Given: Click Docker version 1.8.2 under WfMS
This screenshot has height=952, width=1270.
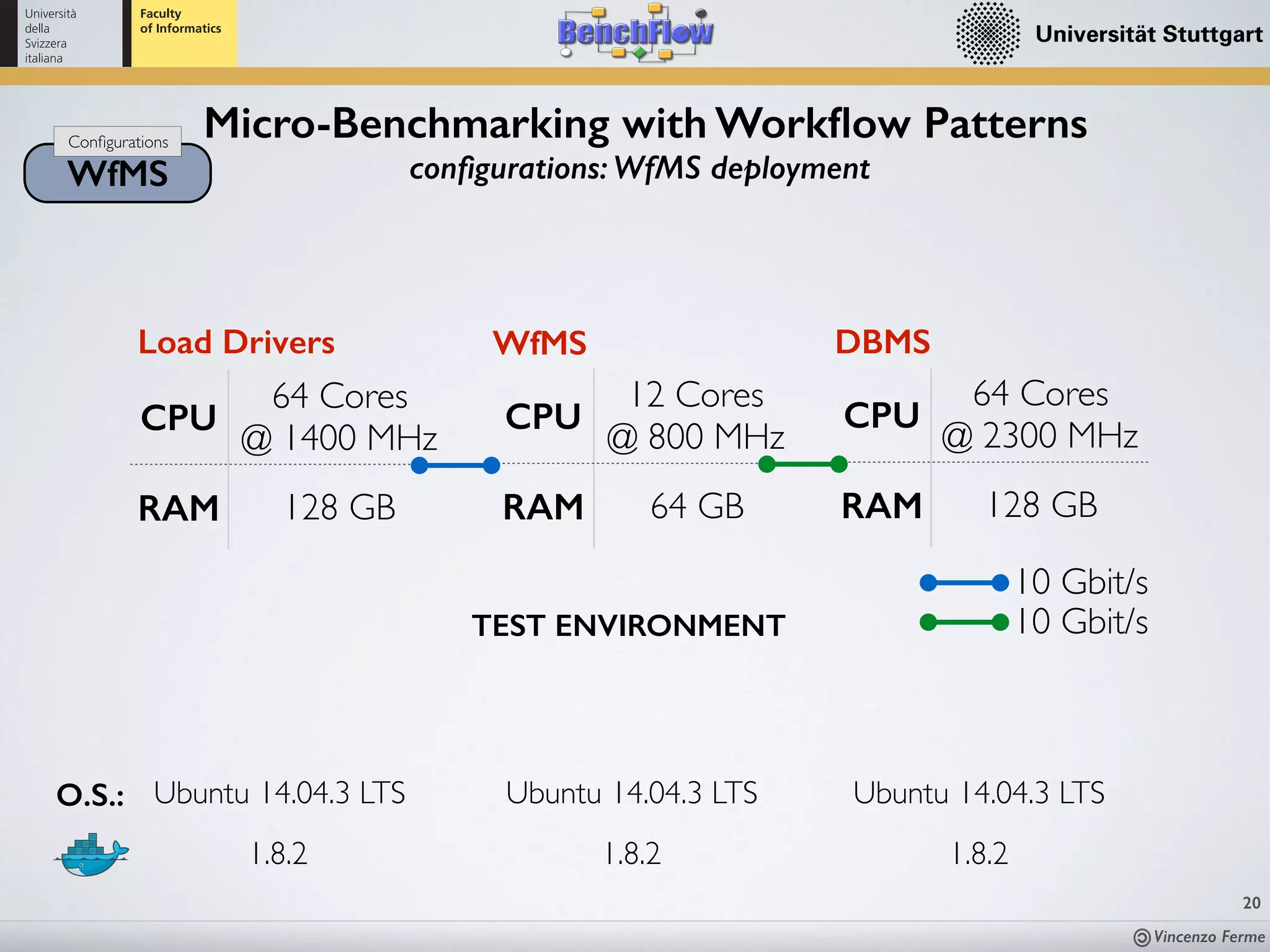Looking at the screenshot, I should (633, 853).
